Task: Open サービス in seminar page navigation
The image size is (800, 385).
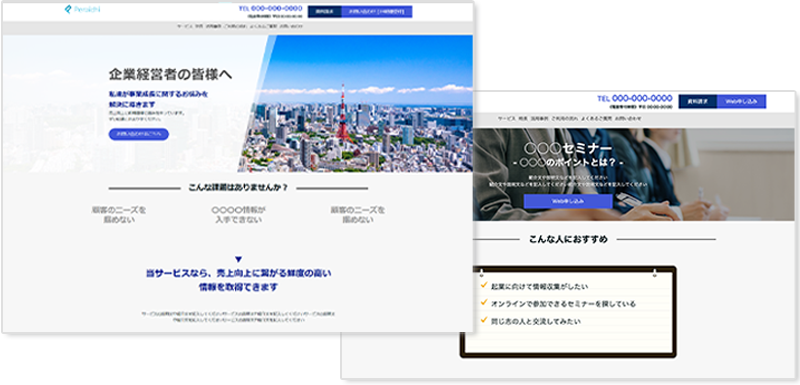Action: coord(507,118)
